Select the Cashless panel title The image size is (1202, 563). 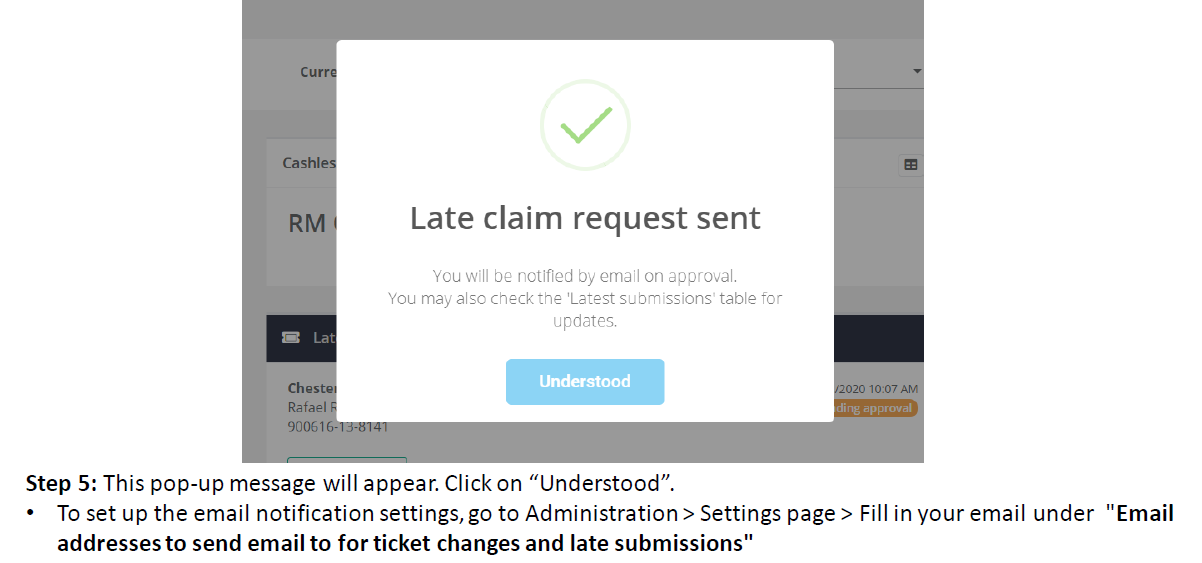(308, 163)
